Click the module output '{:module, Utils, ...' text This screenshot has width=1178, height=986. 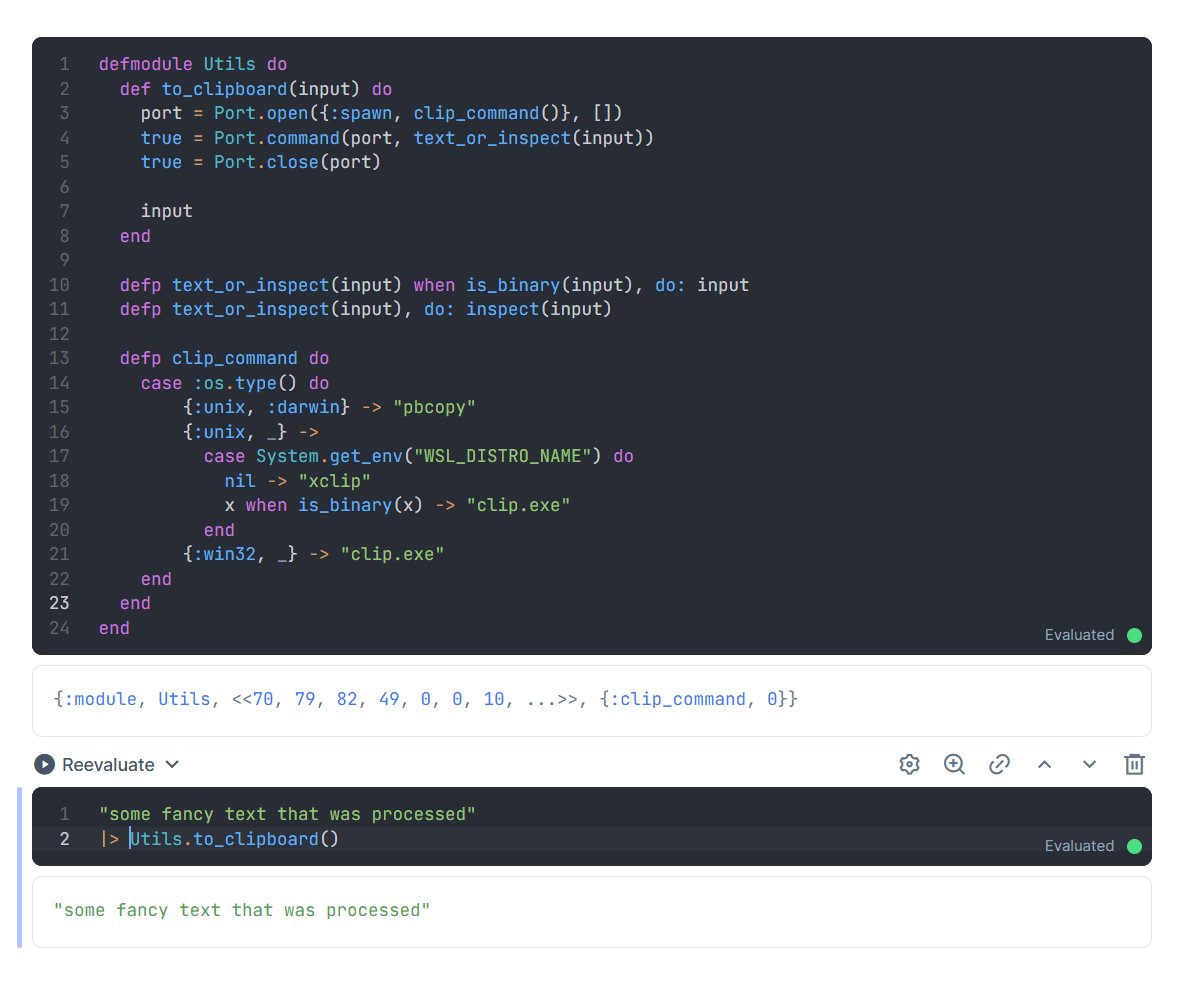425,699
